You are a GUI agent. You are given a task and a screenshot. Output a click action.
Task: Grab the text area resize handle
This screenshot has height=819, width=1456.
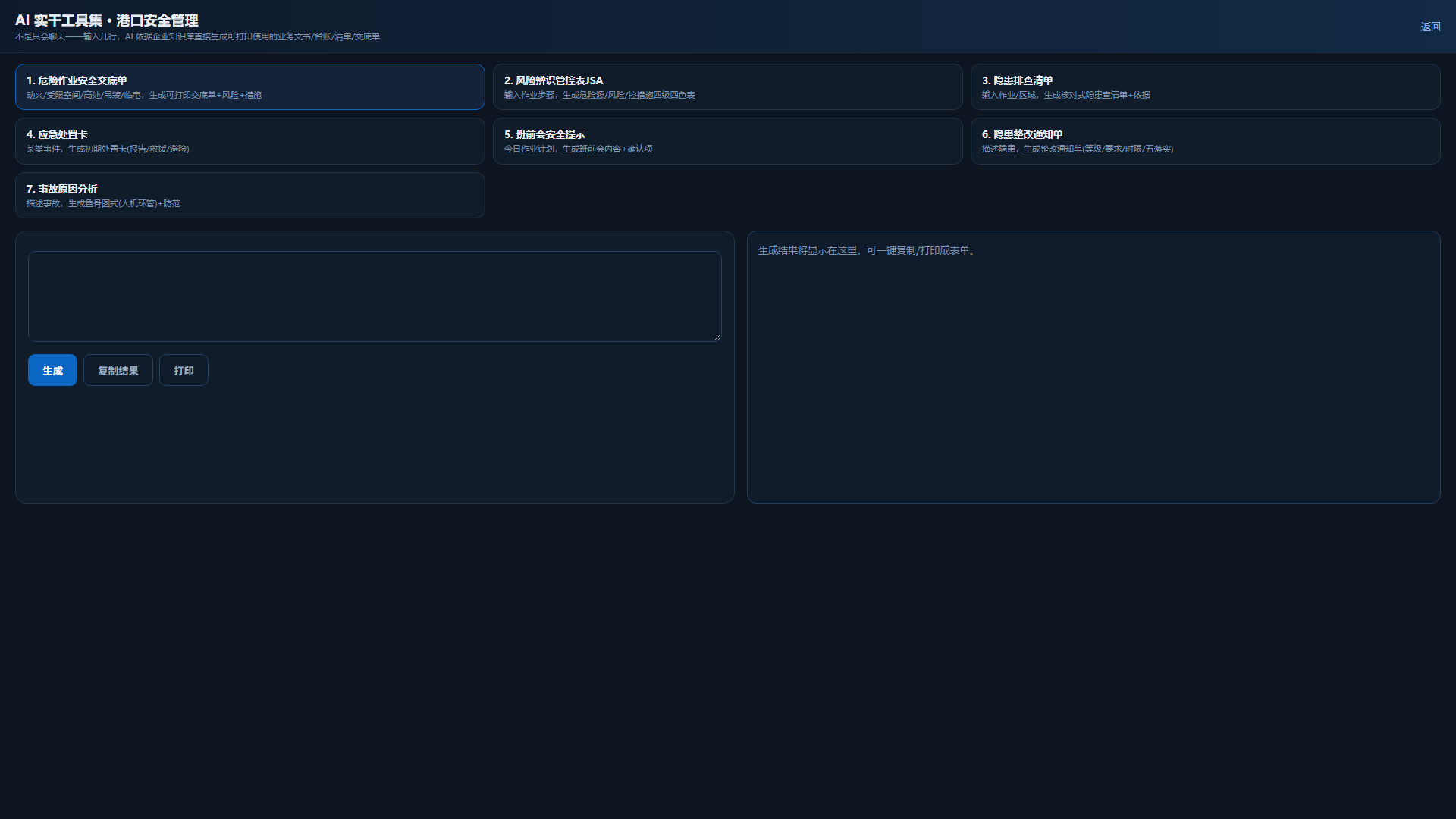tap(717, 337)
